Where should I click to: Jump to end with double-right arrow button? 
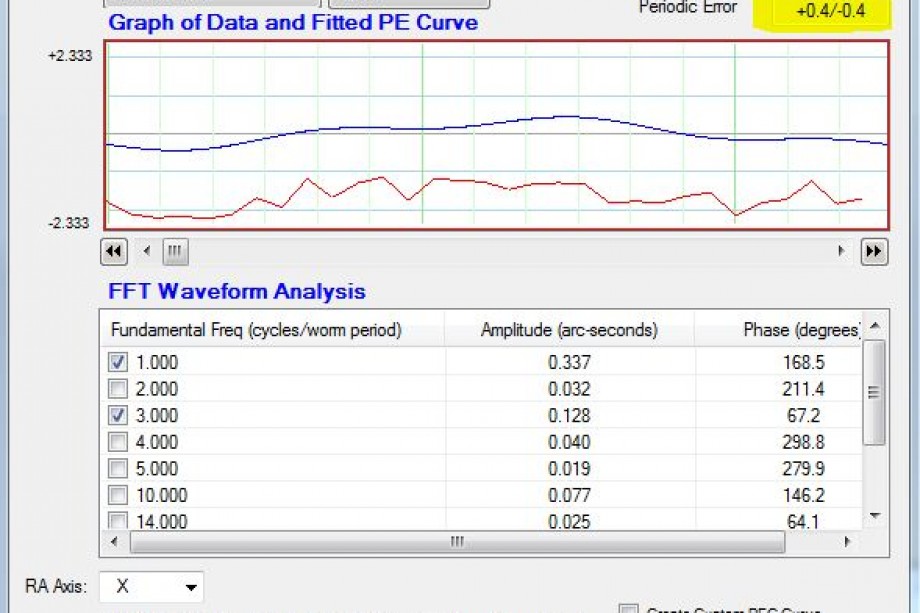coord(874,252)
